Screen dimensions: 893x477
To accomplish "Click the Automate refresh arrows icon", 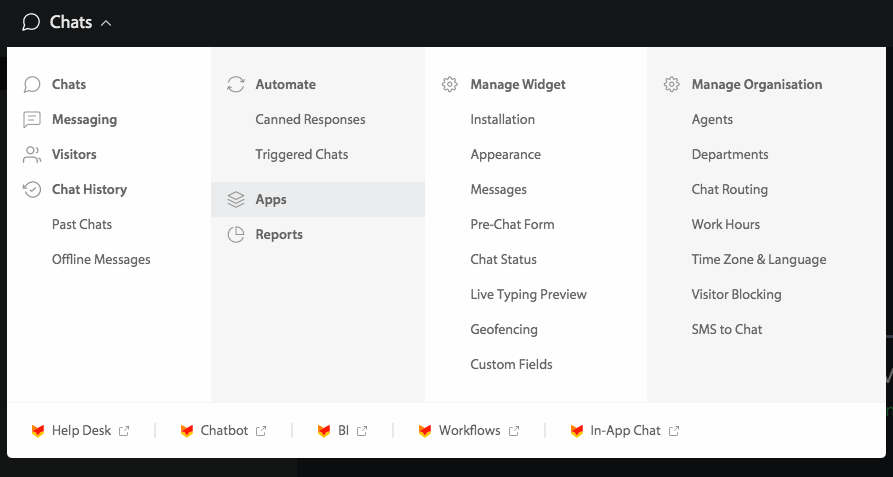I will [x=236, y=85].
